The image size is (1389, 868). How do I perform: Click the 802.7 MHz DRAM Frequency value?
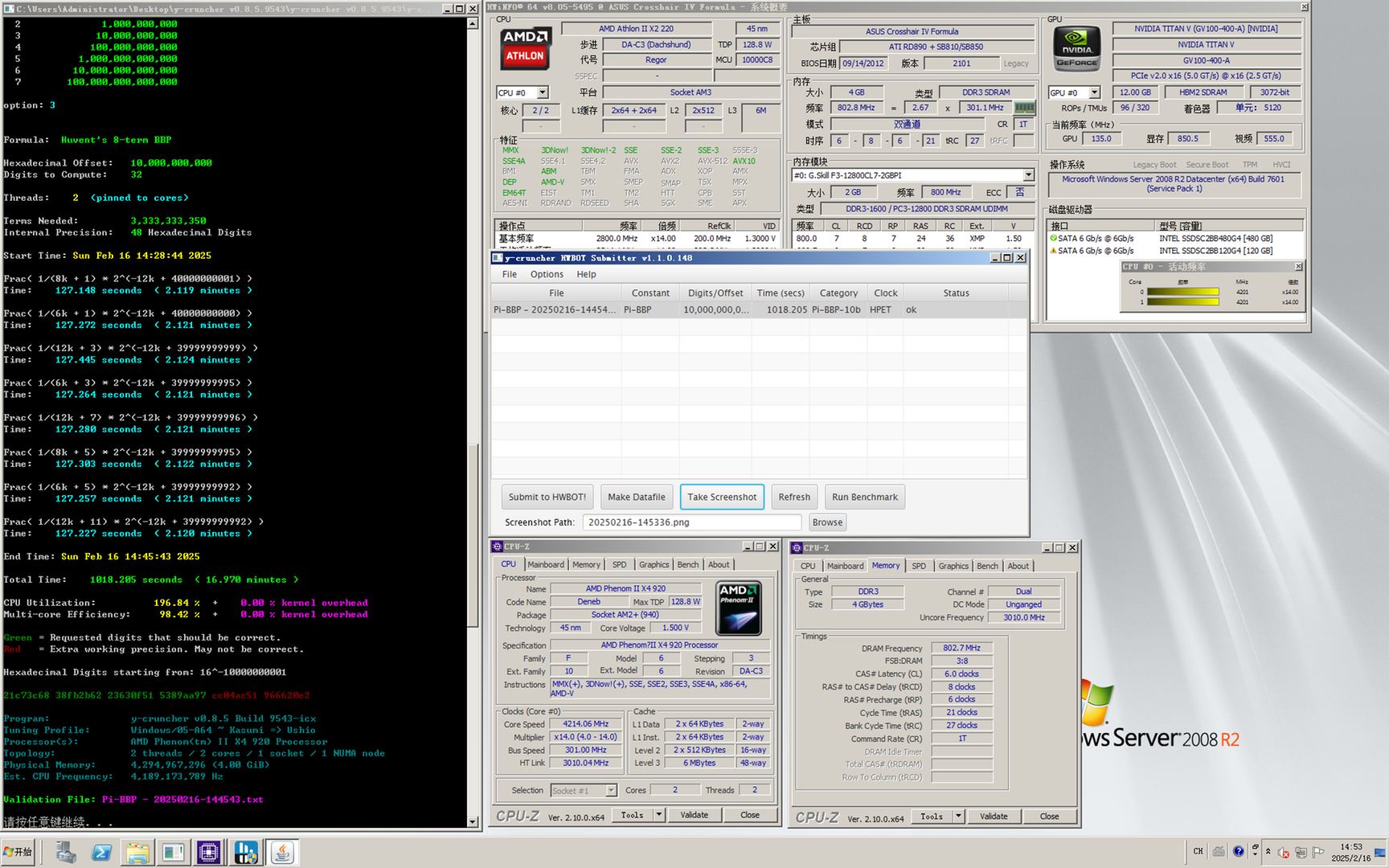click(x=962, y=648)
